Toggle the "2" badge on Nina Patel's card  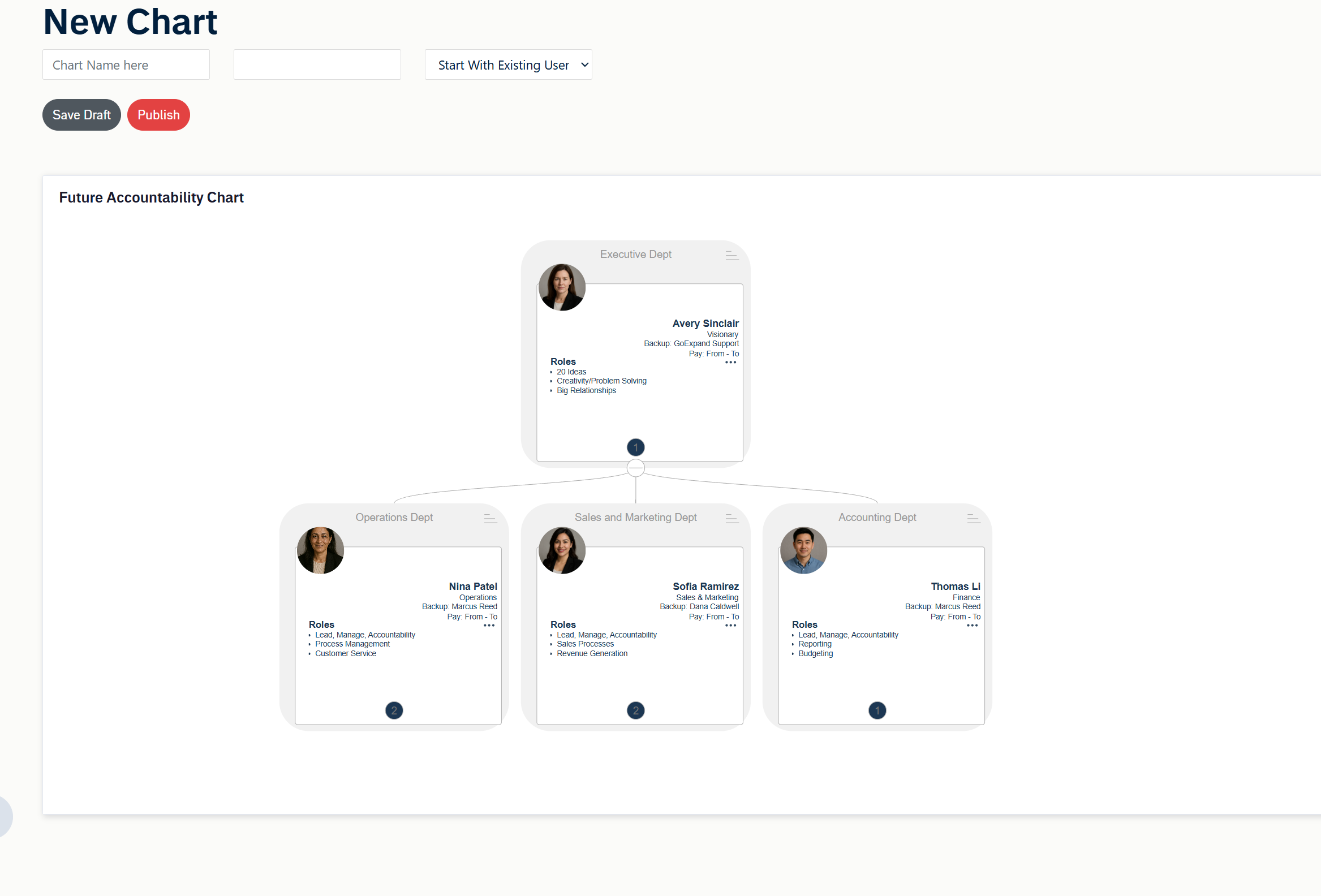pyautogui.click(x=394, y=710)
